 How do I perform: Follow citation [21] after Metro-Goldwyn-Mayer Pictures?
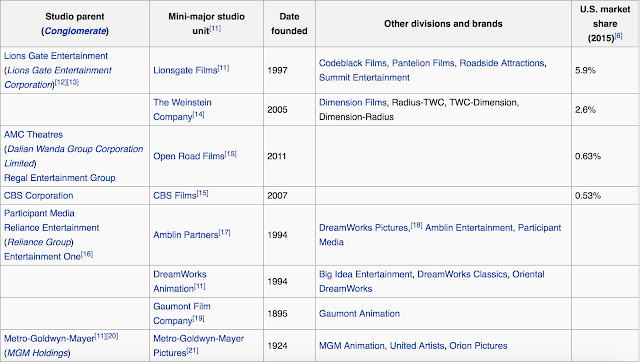[192, 351]
